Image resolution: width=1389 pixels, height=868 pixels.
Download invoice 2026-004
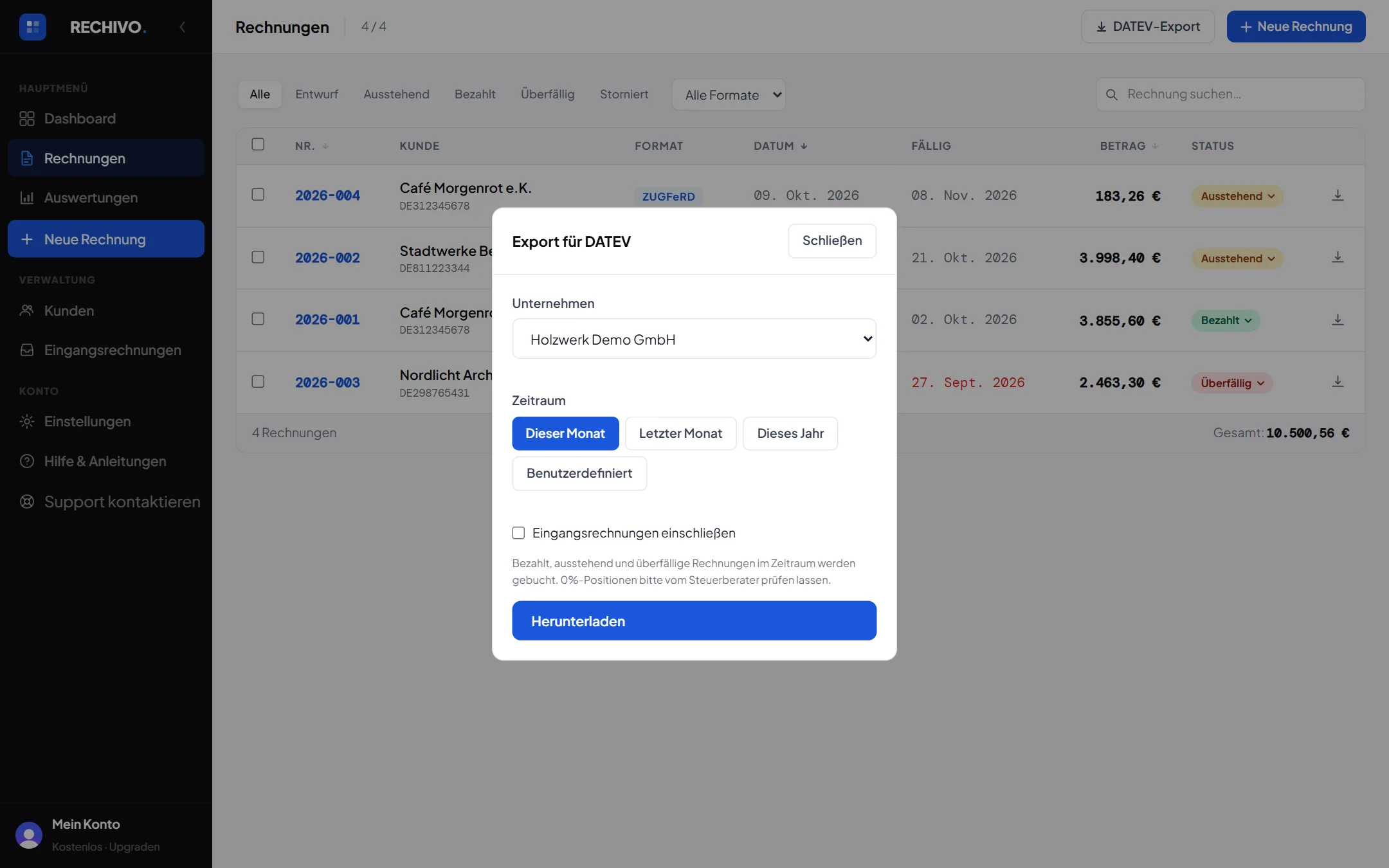pyautogui.click(x=1338, y=195)
